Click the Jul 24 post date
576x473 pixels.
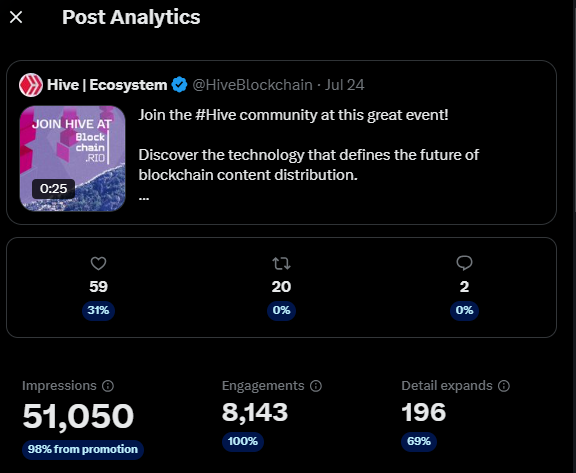tap(345, 85)
